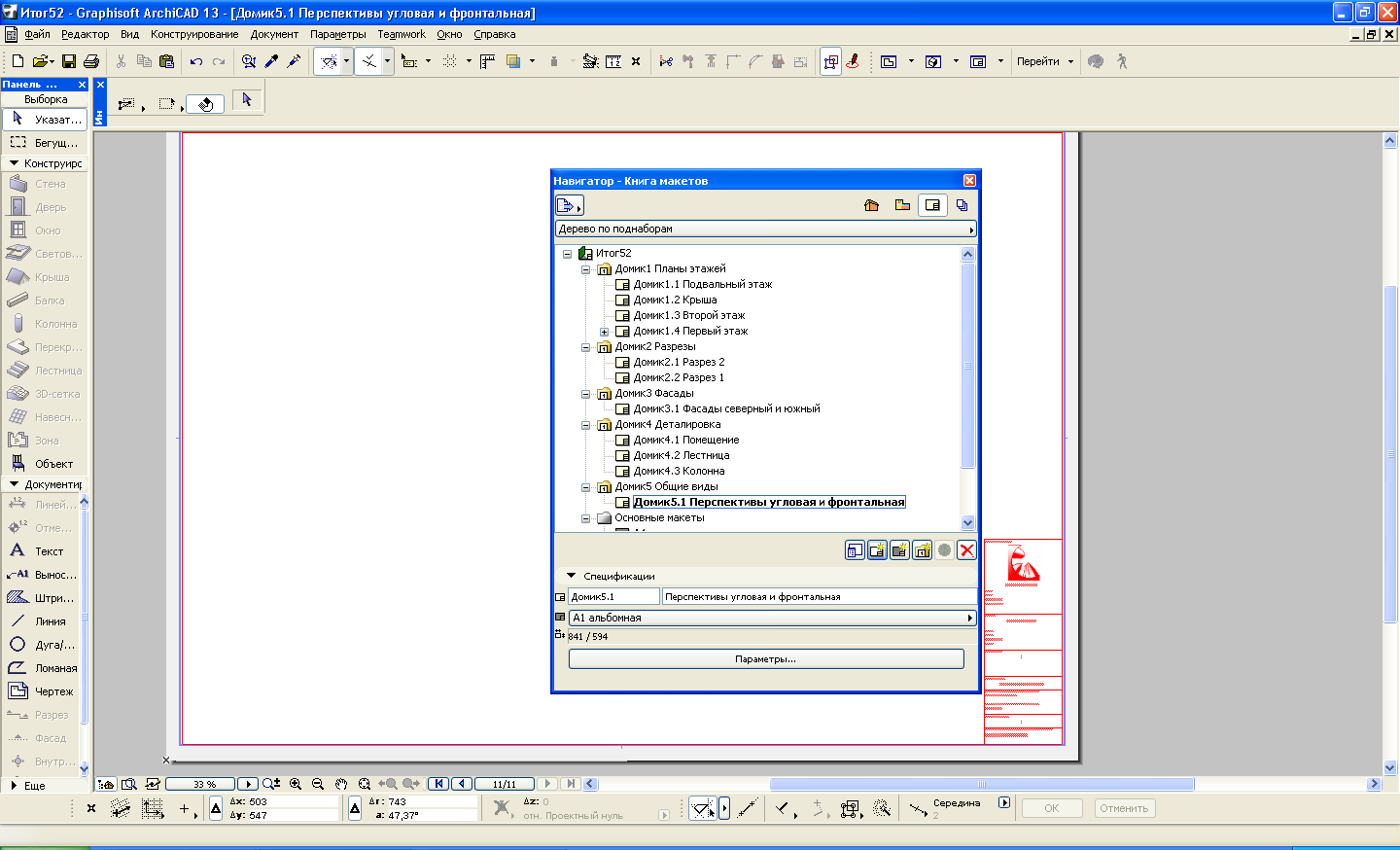
Task: Open the Перейти dropdown in toolbar
Action: point(1045,61)
